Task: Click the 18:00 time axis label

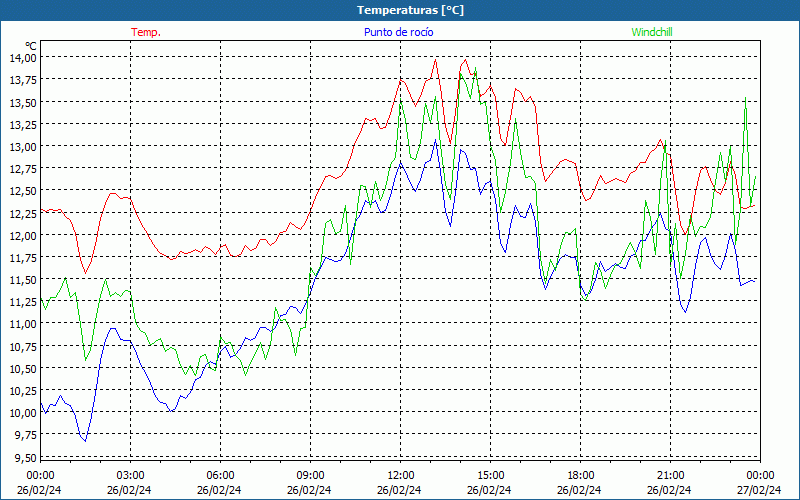Action: [581, 476]
